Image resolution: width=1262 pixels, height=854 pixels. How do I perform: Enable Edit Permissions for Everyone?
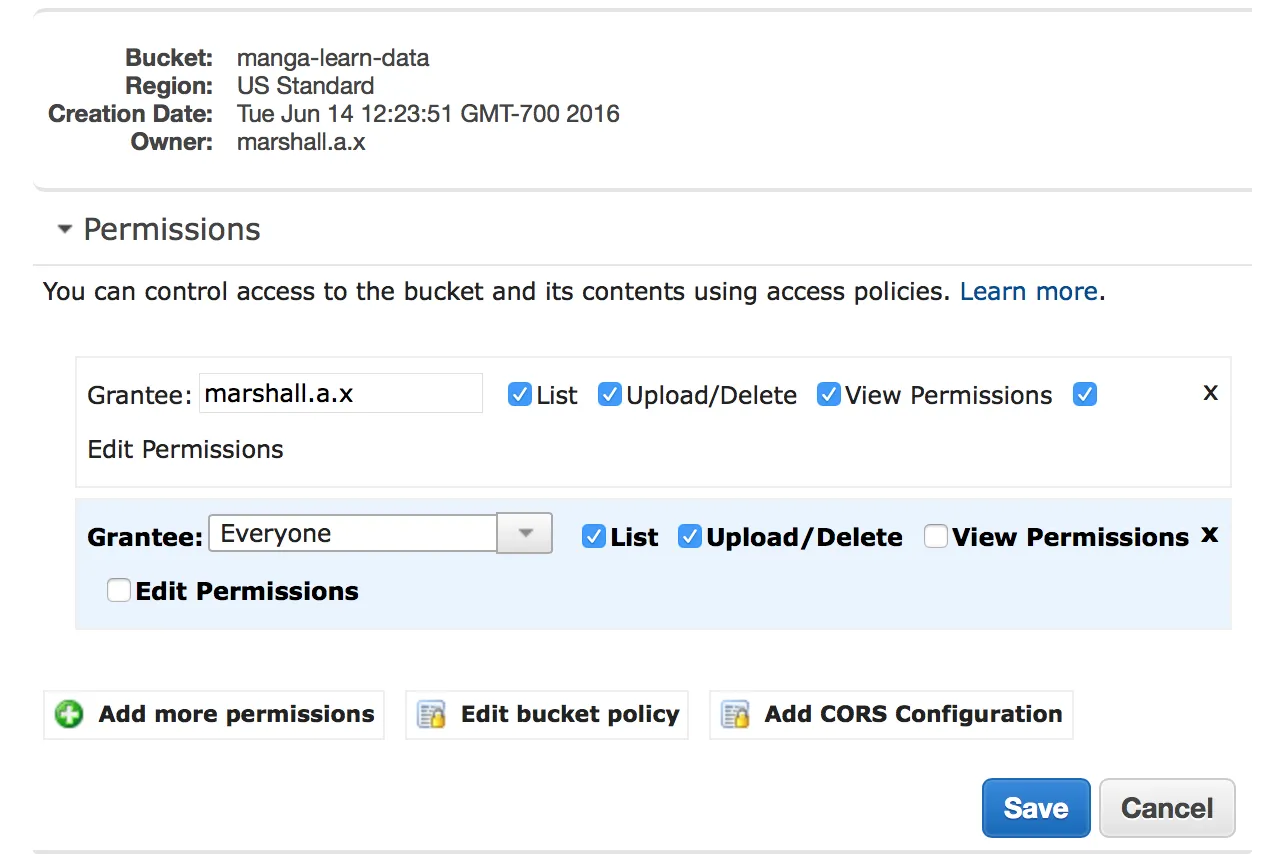(x=119, y=591)
